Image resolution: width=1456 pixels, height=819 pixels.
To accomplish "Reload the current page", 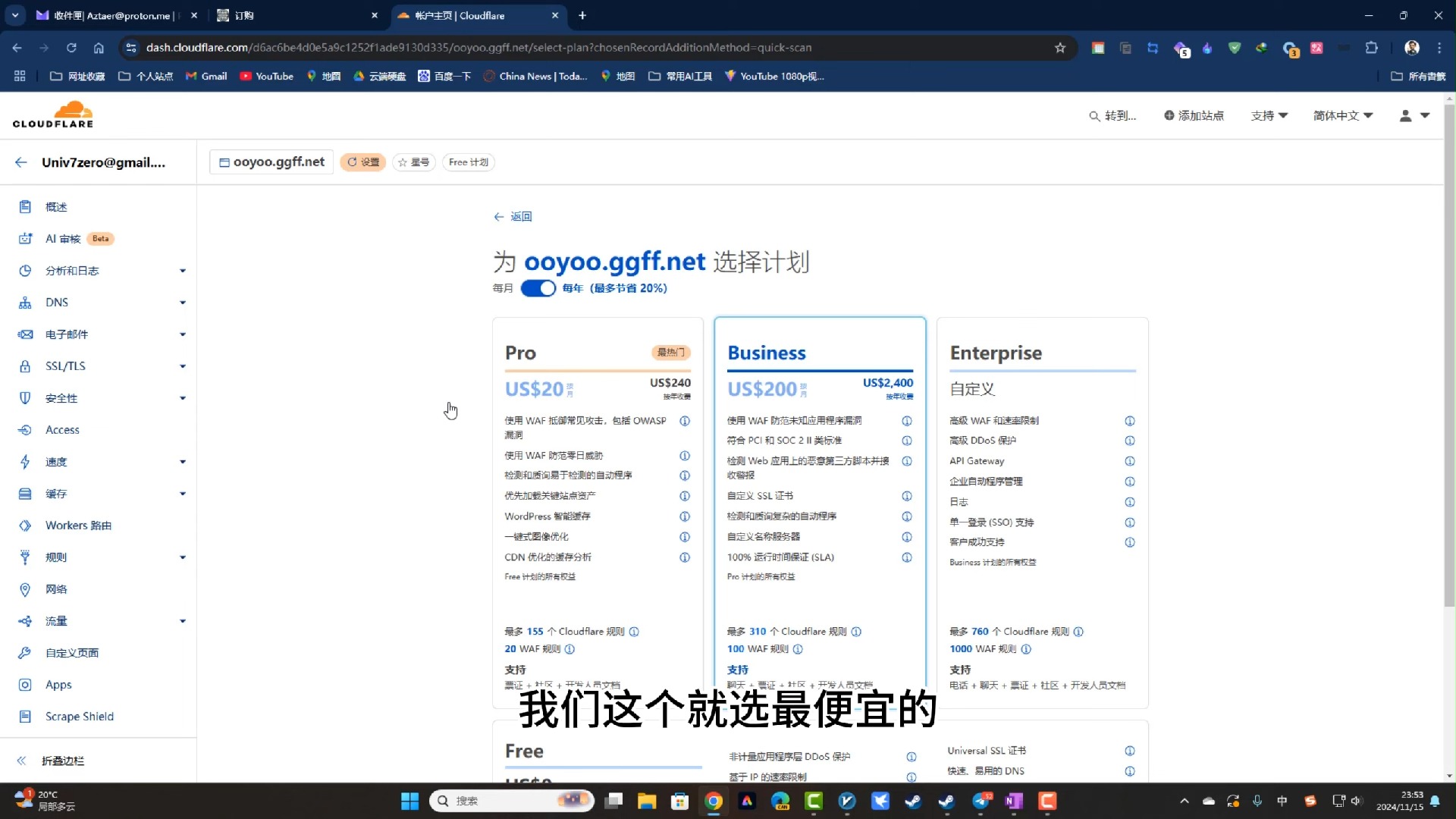I will click(71, 48).
